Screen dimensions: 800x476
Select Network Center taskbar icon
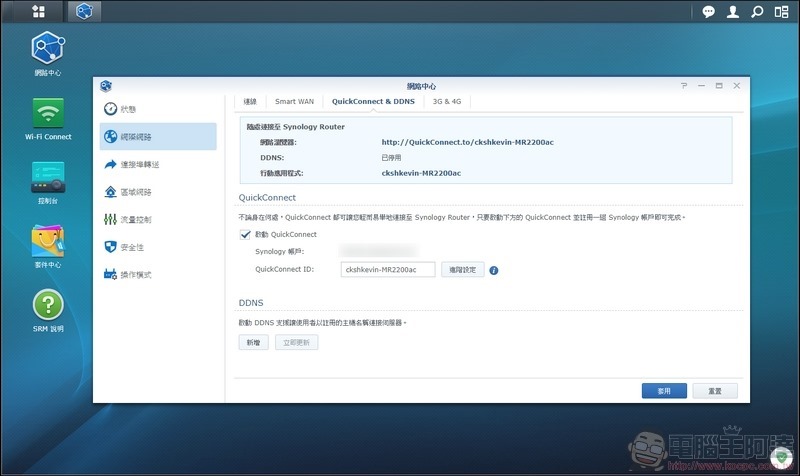click(x=84, y=11)
